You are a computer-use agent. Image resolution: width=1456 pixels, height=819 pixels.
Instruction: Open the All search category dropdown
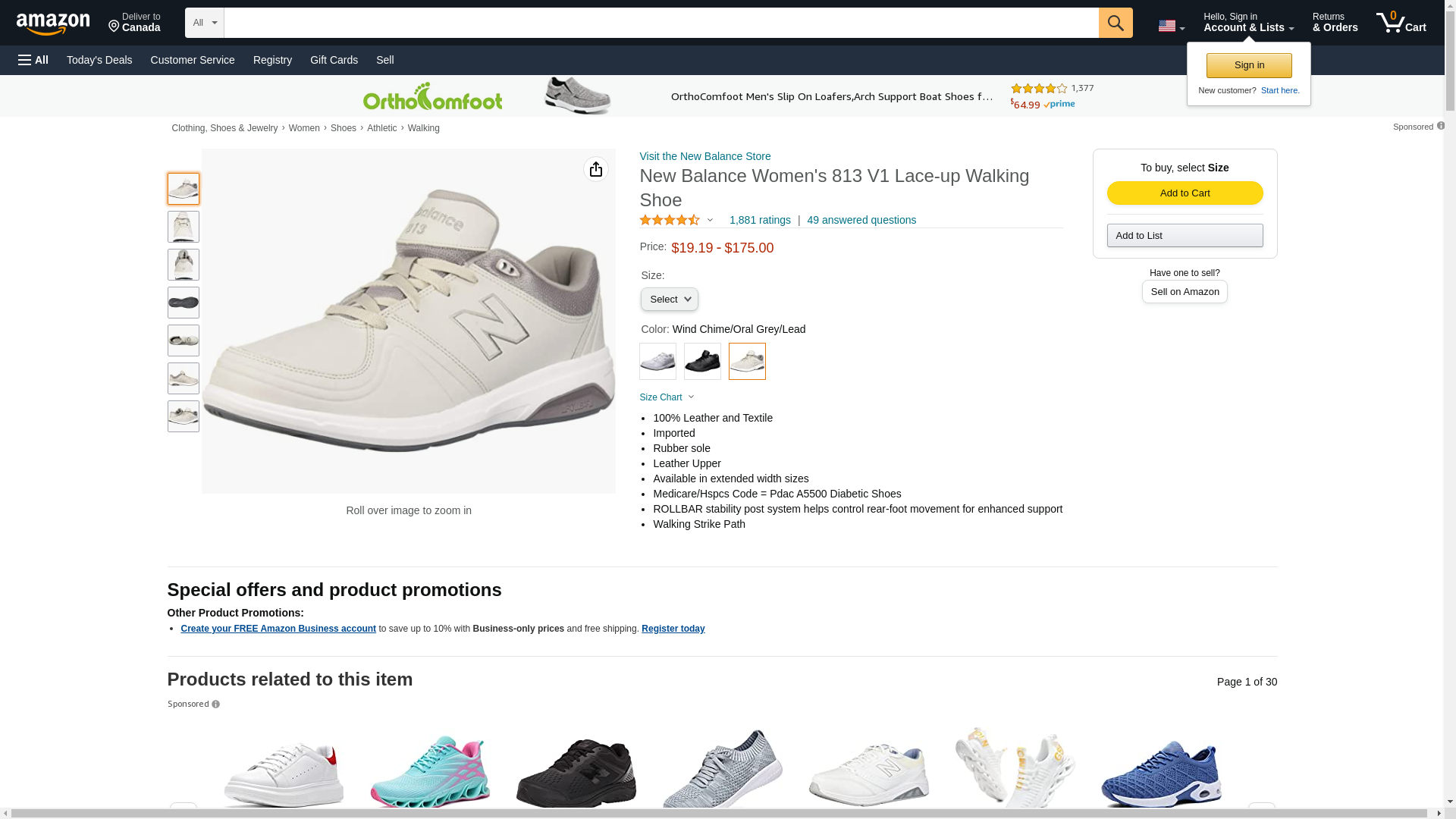tap(205, 23)
